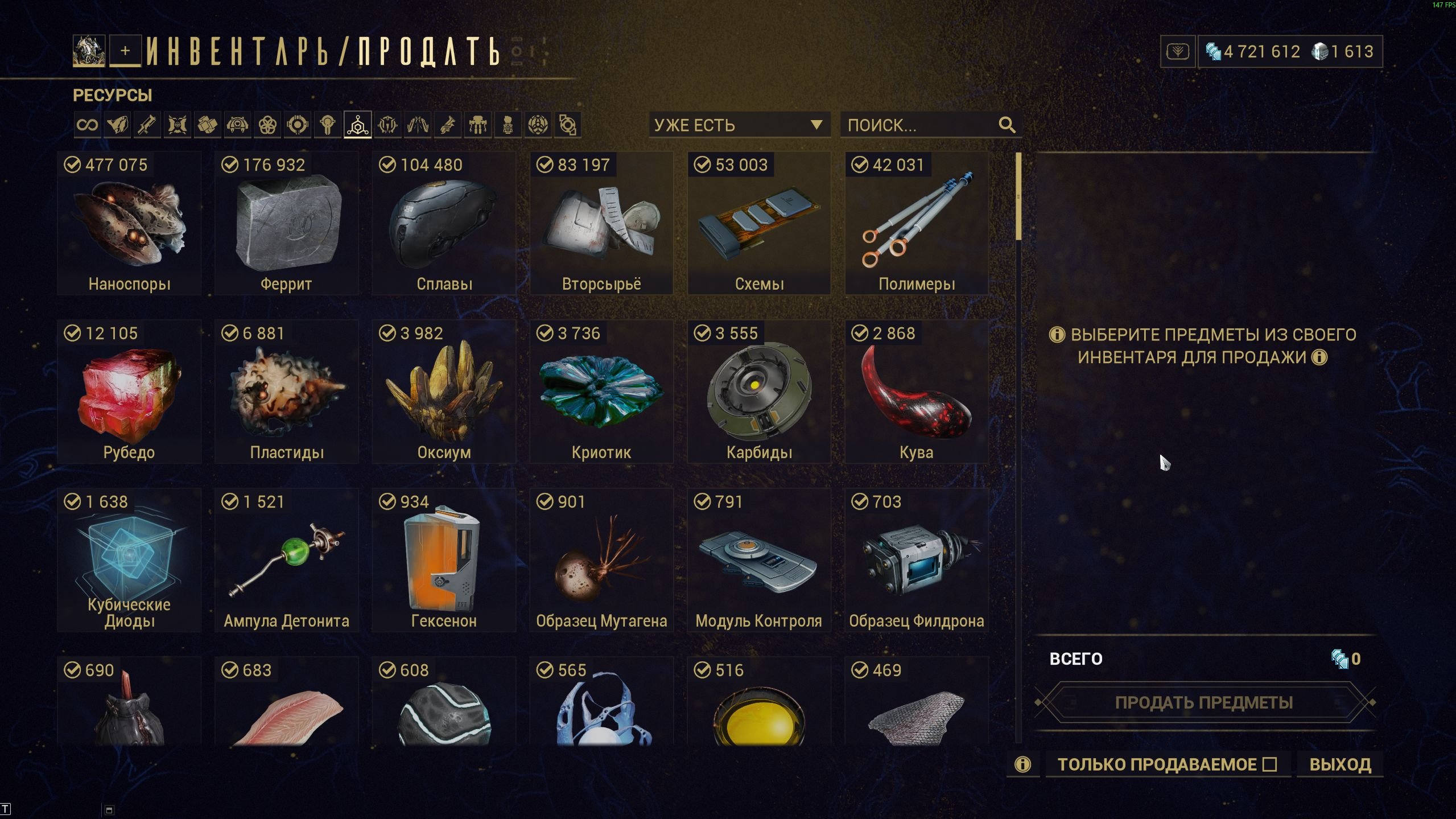Tick the Кува selection checkmark

(x=860, y=333)
